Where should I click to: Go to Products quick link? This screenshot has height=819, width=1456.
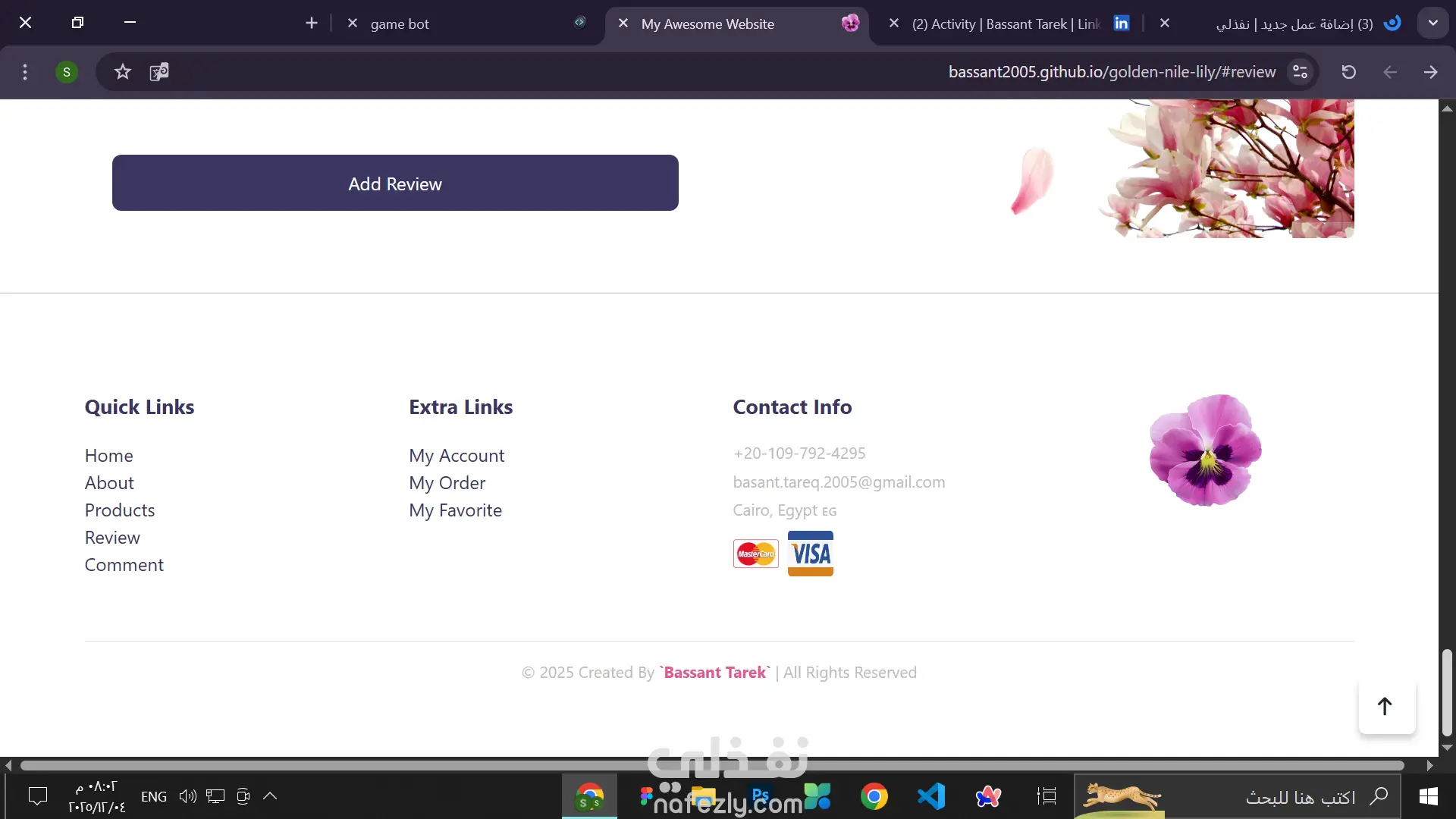pyautogui.click(x=120, y=510)
